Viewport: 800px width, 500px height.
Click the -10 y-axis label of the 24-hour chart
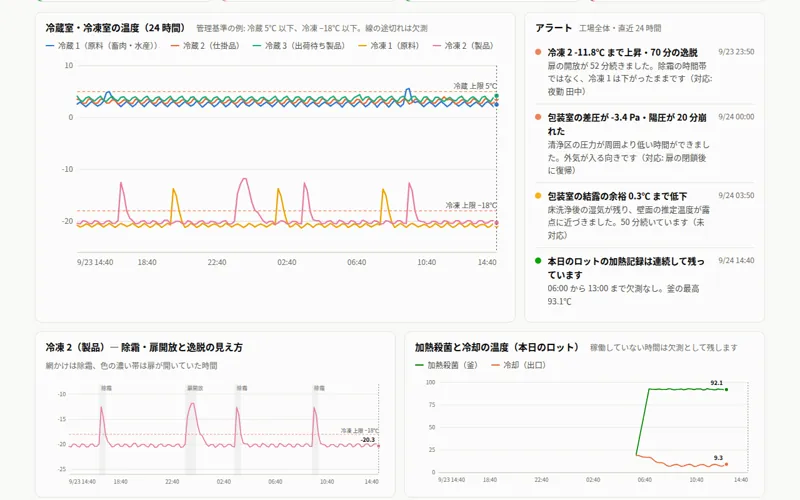pyautogui.click(x=67, y=169)
